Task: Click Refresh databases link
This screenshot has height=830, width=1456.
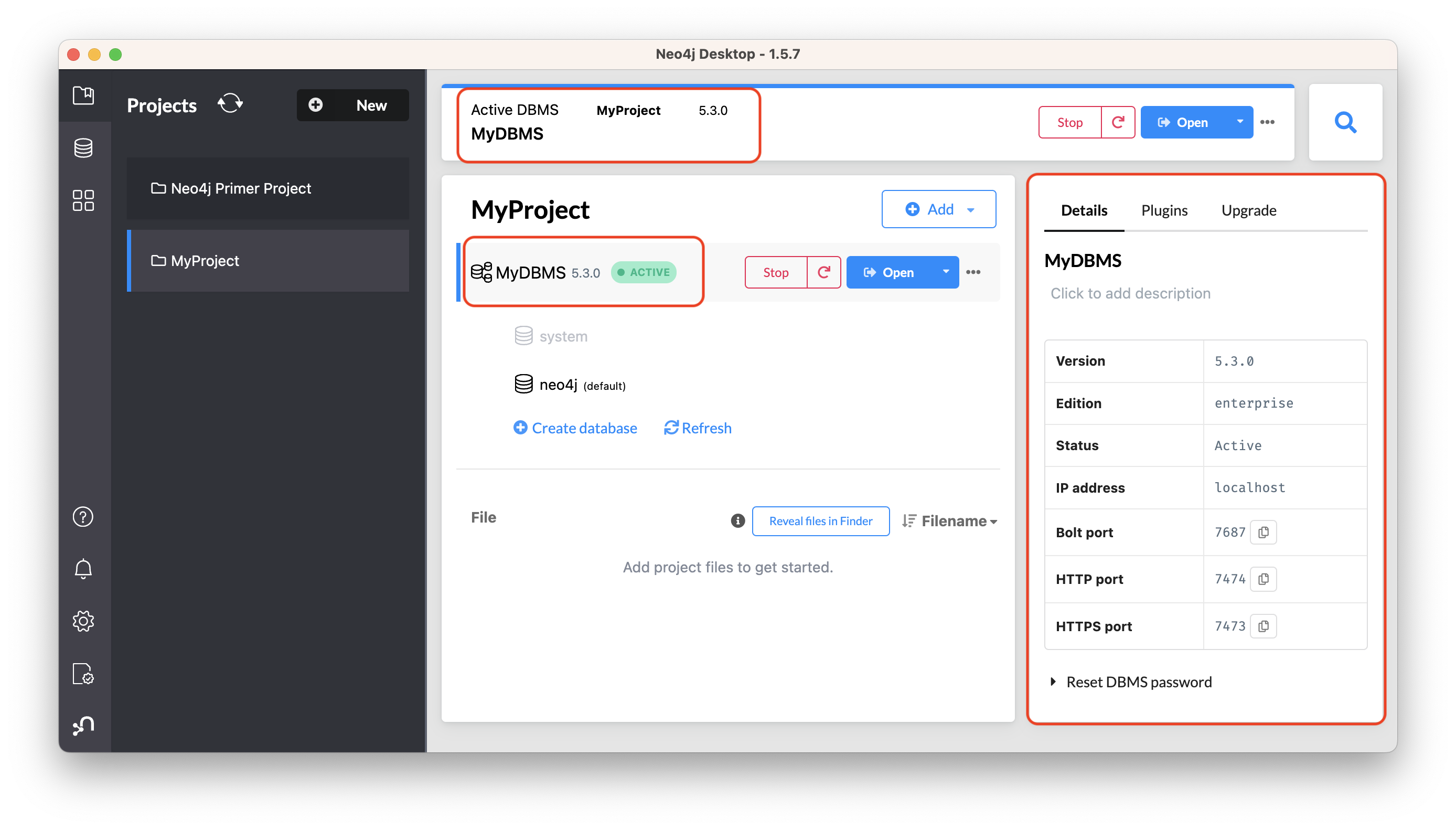Action: click(698, 428)
